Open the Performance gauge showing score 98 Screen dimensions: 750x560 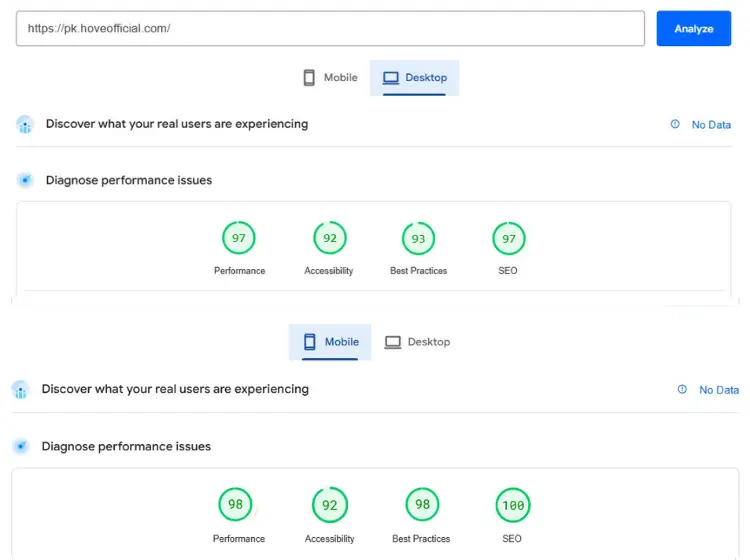click(x=236, y=505)
